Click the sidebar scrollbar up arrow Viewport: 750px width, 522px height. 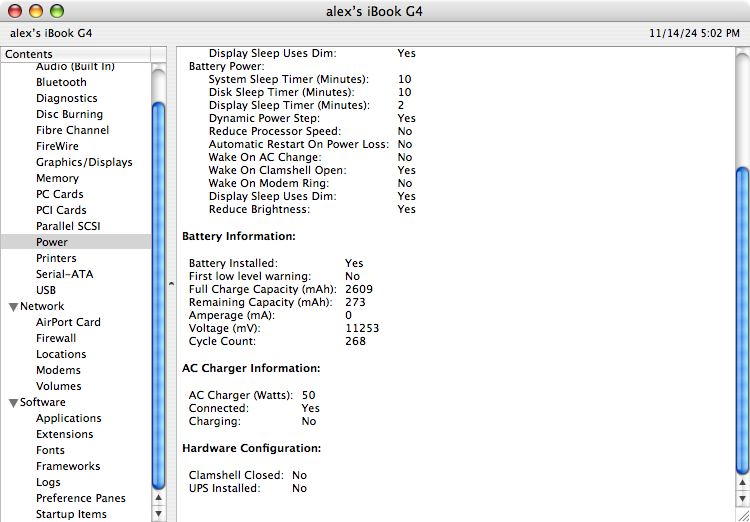pyautogui.click(x=159, y=498)
